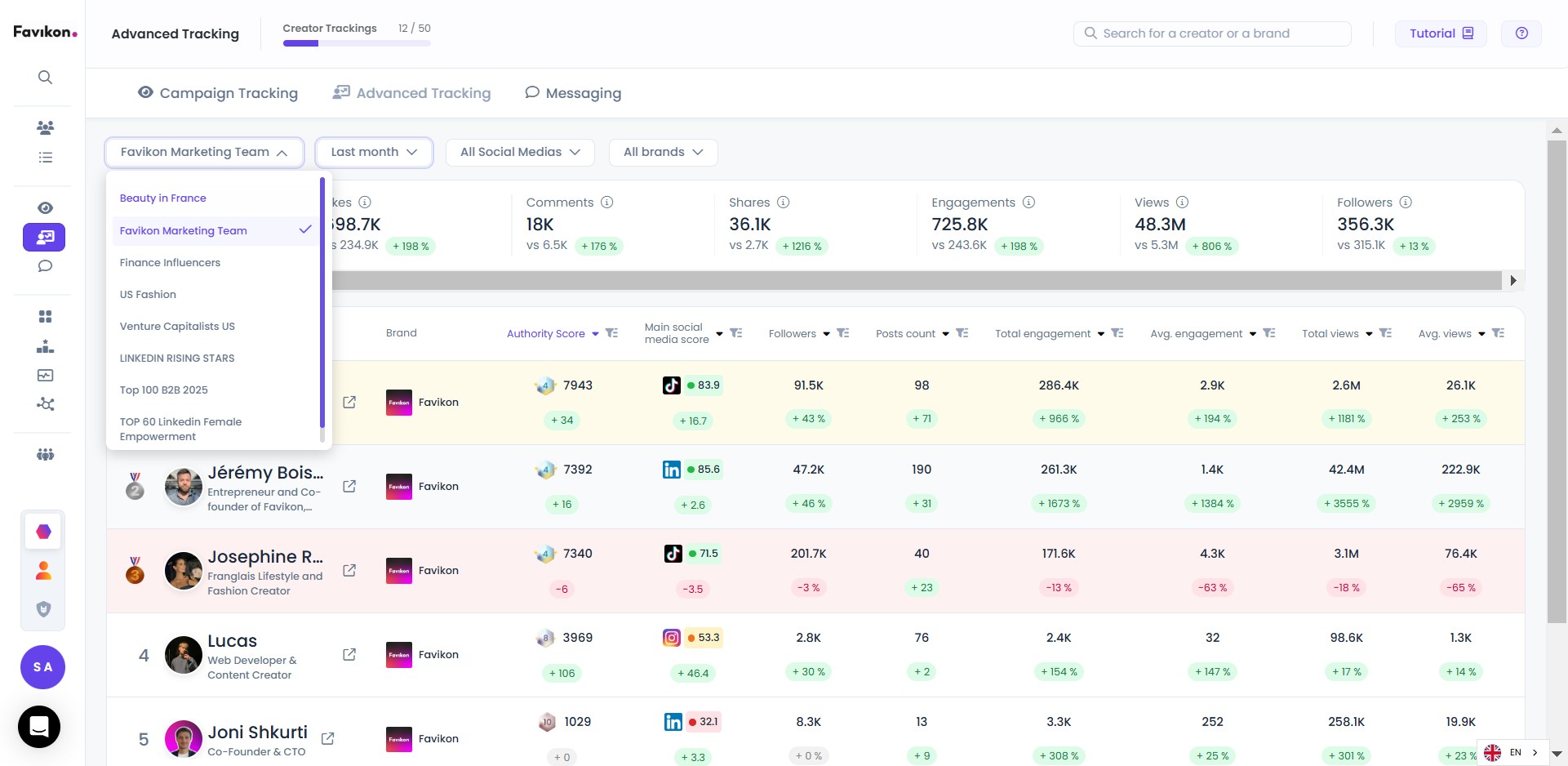The height and width of the screenshot is (766, 1568).
Task: Open the filter icon for Authority Score column
Action: tap(611, 333)
